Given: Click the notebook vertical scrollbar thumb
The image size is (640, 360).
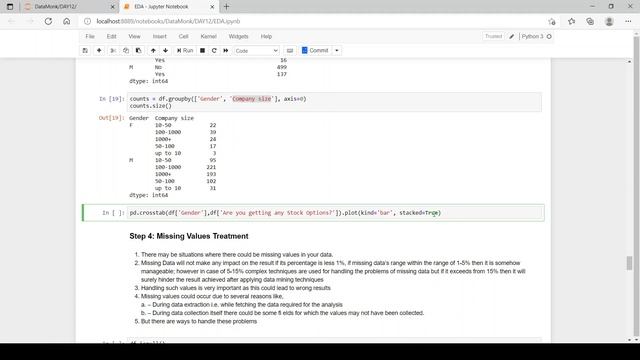Looking at the screenshot, I should click(629, 263).
